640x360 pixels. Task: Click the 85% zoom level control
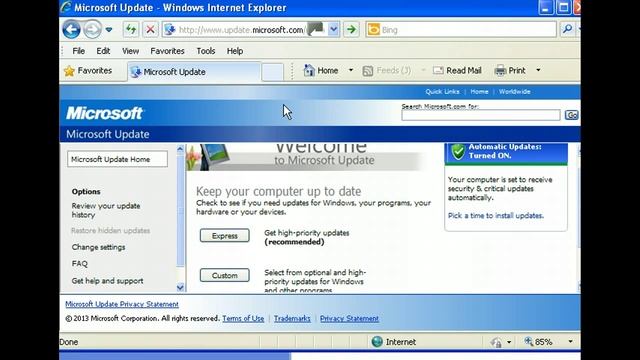point(539,342)
